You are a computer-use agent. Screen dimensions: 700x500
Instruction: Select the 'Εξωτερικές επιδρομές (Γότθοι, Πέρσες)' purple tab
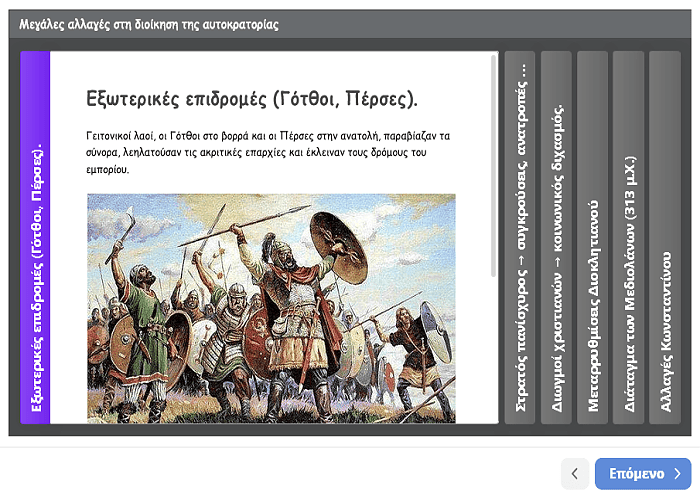tap(35, 238)
